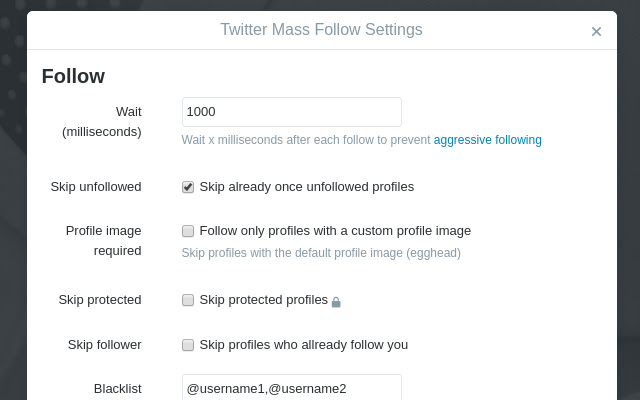Open the aggressive following link
The image size is (640, 400).
pos(487,140)
